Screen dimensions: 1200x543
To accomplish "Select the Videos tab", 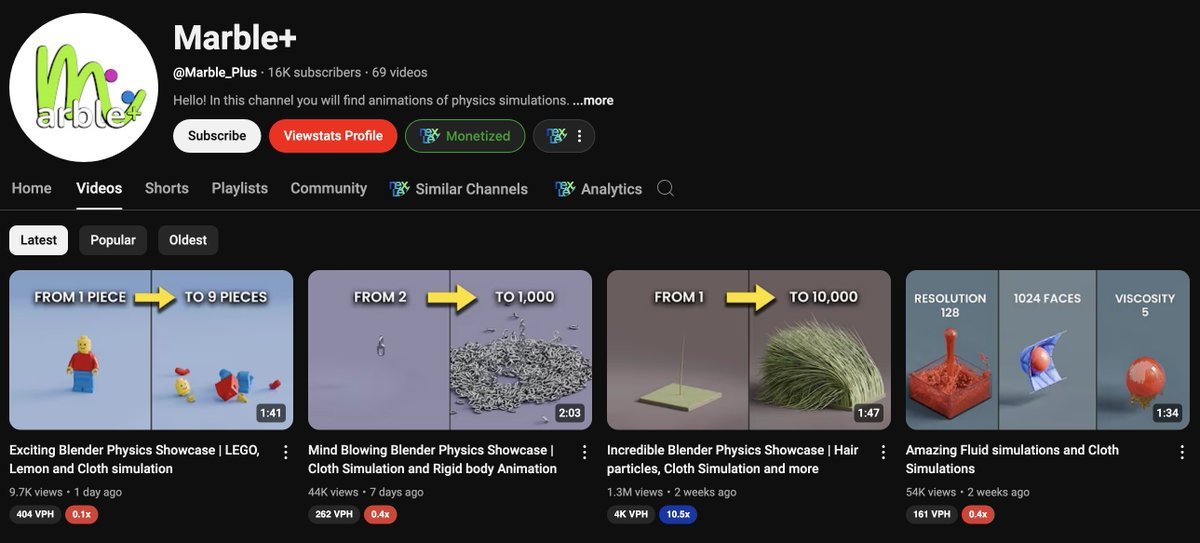I will (x=99, y=188).
